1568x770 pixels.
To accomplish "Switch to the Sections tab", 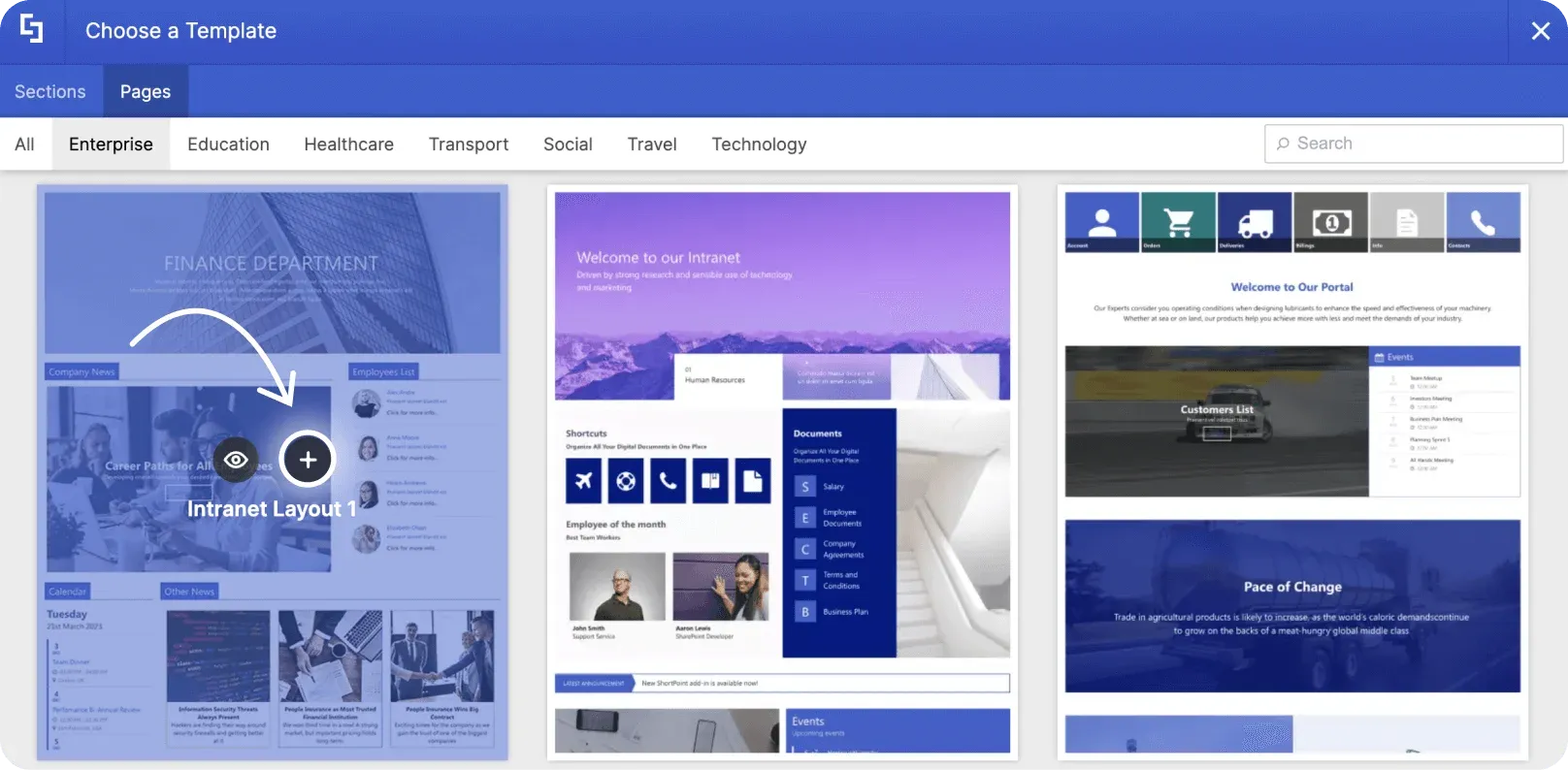I will (50, 91).
